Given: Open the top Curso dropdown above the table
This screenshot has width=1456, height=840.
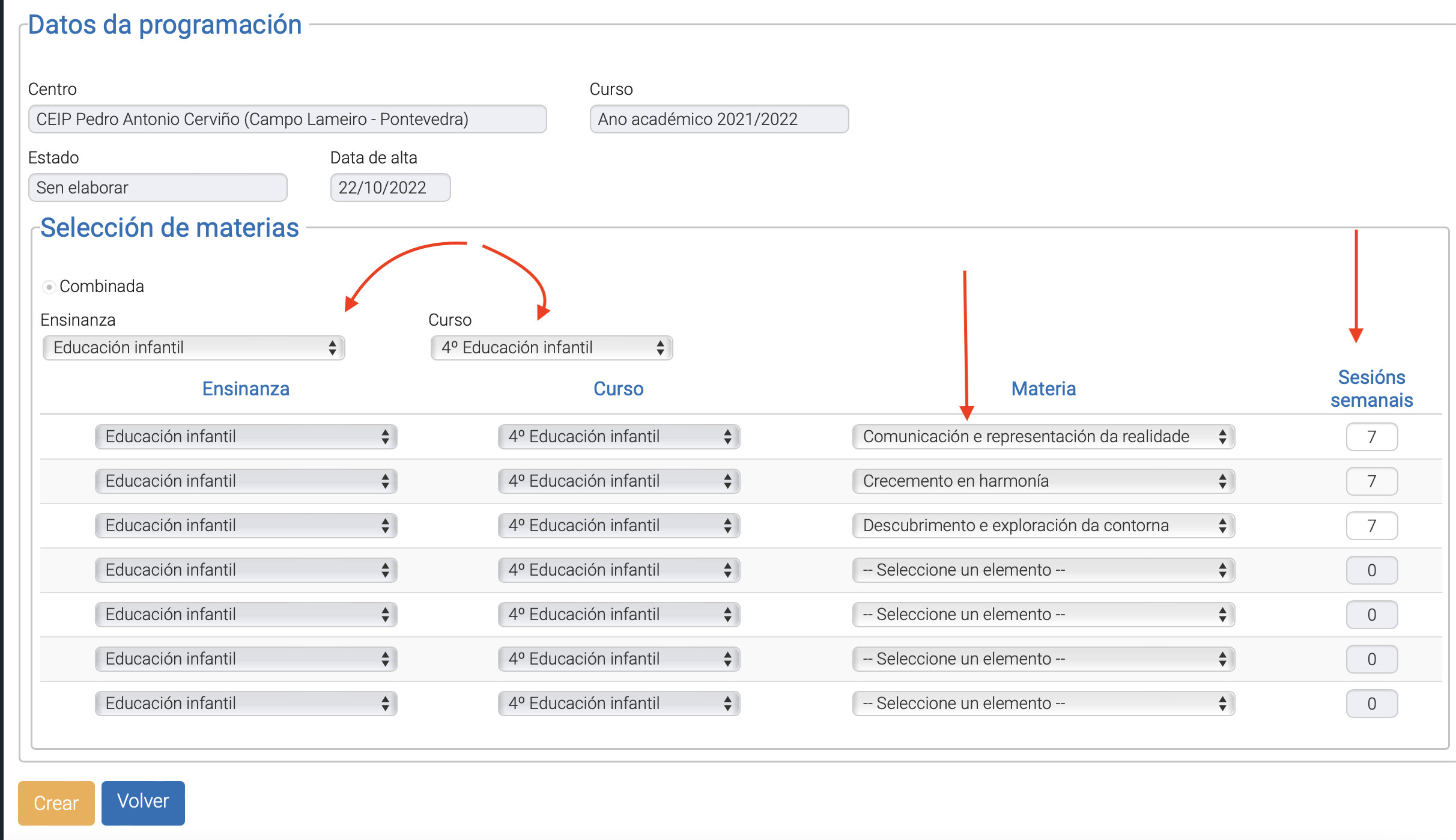Looking at the screenshot, I should 551,348.
